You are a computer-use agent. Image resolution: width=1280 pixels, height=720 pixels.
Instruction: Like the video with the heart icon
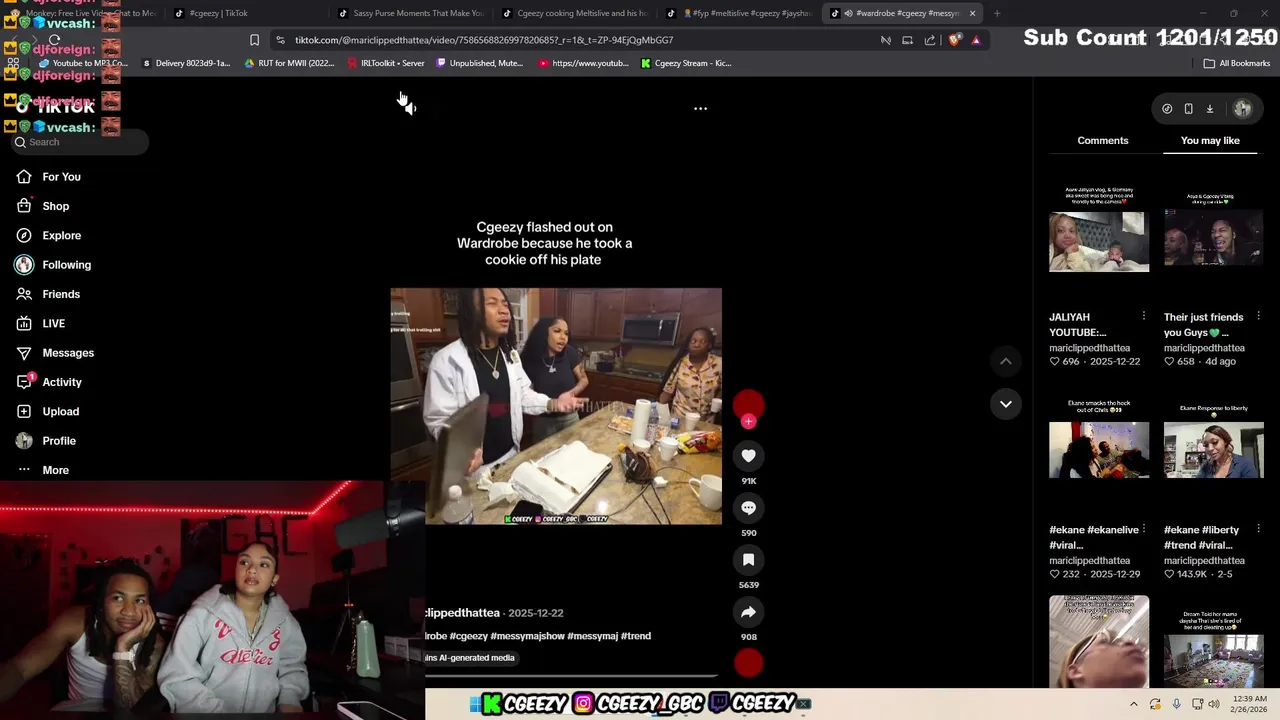[x=748, y=456]
